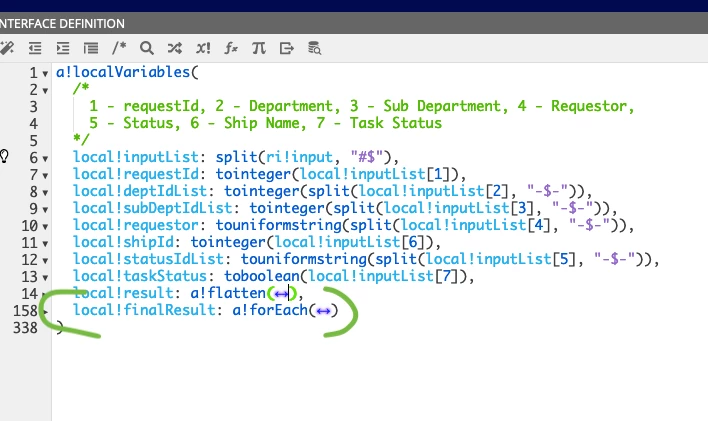Toggle fold arrow on line 8
The height and width of the screenshot is (421, 708).
pos(45,192)
